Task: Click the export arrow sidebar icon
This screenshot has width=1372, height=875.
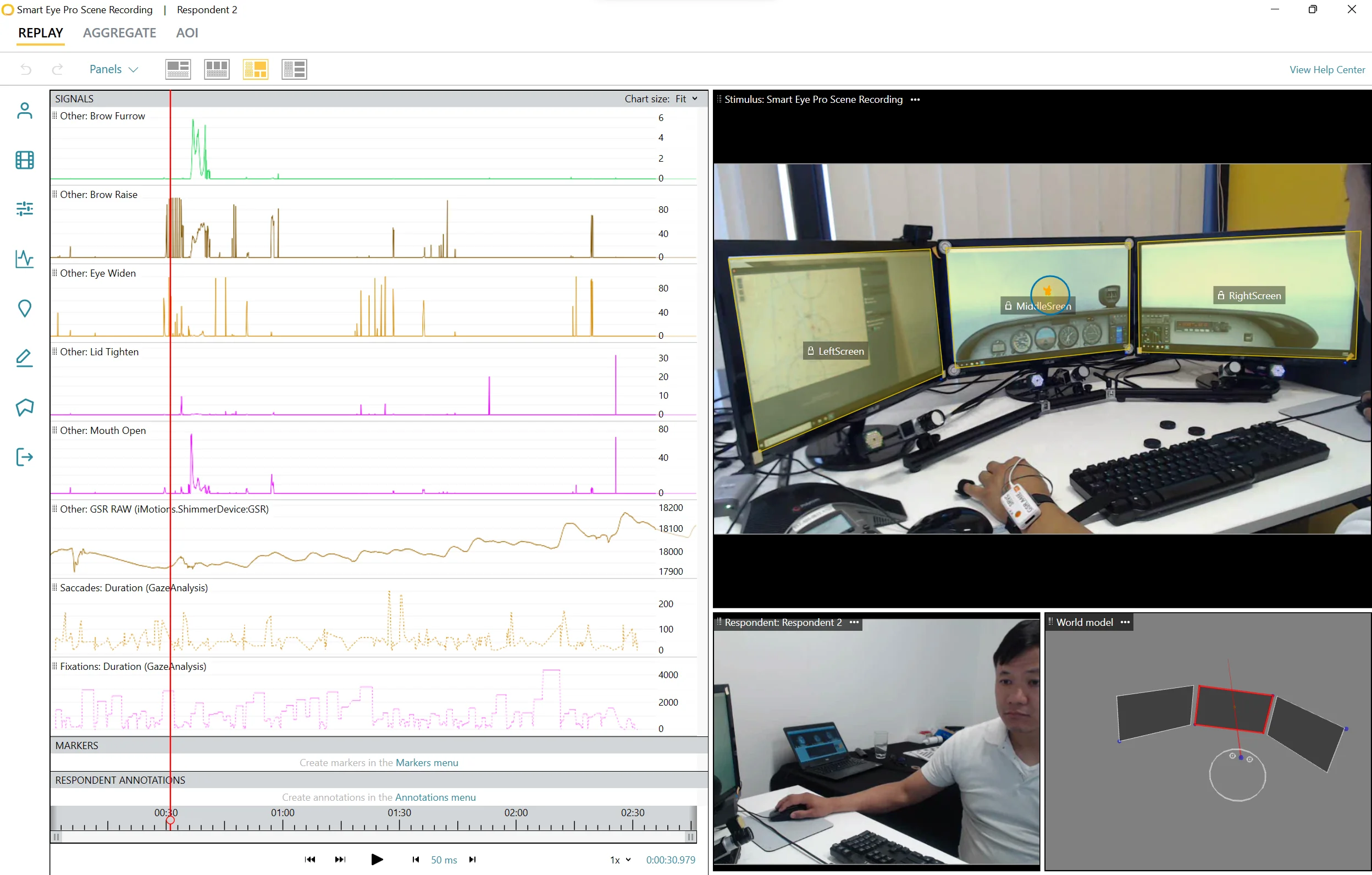Action: pyautogui.click(x=25, y=456)
